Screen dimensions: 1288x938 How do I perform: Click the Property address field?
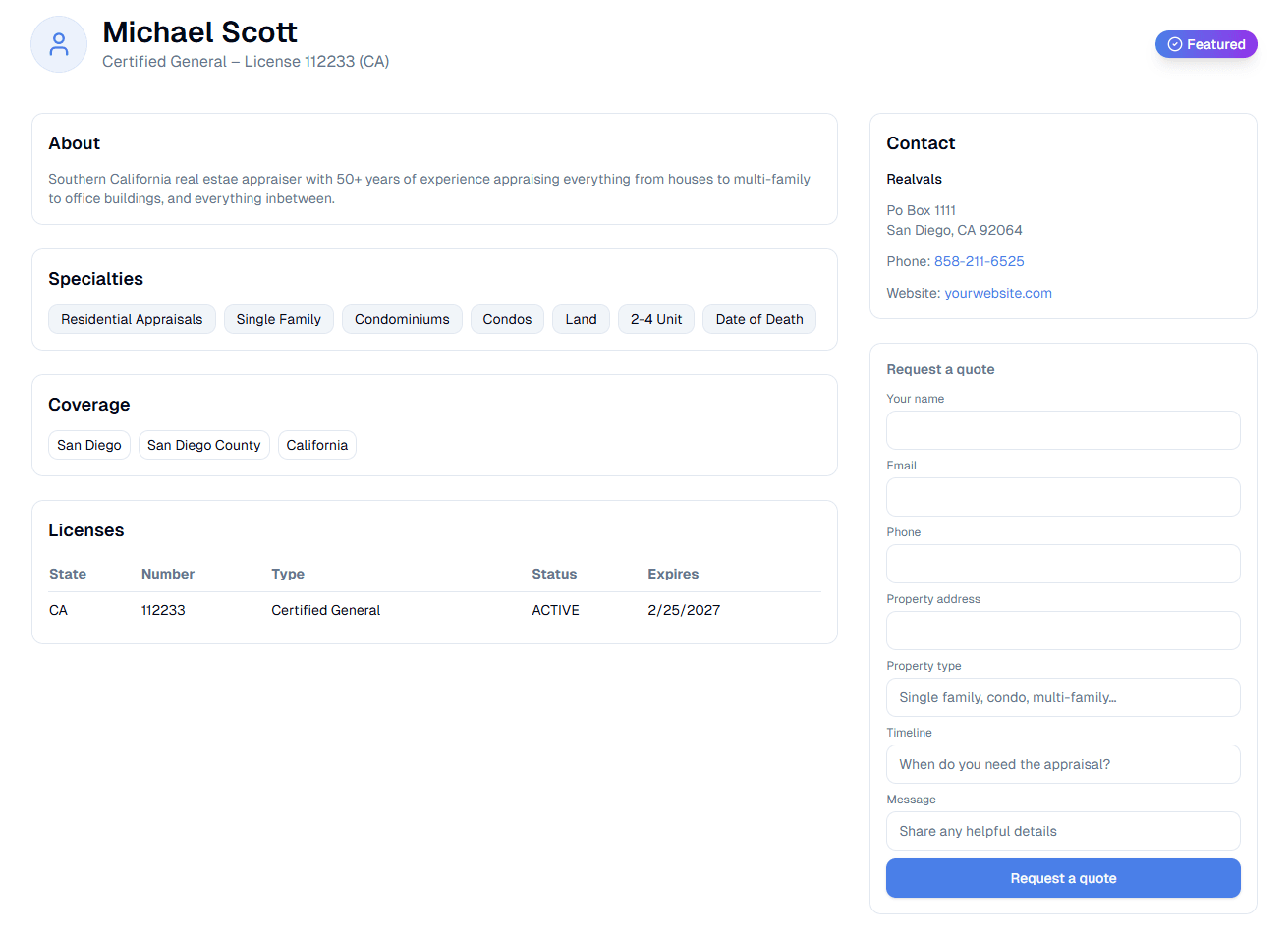[x=1063, y=631]
